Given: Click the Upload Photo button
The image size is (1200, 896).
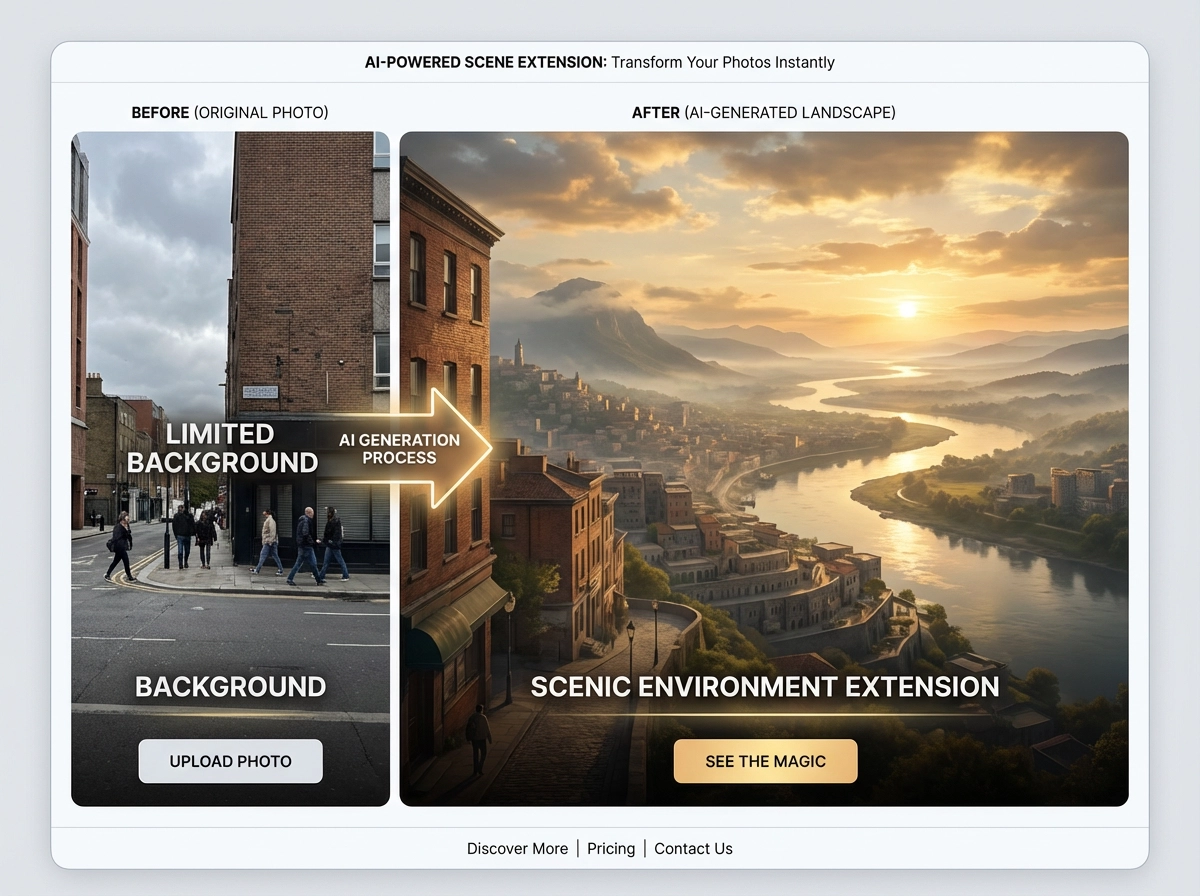Looking at the screenshot, I should pyautogui.click(x=230, y=761).
